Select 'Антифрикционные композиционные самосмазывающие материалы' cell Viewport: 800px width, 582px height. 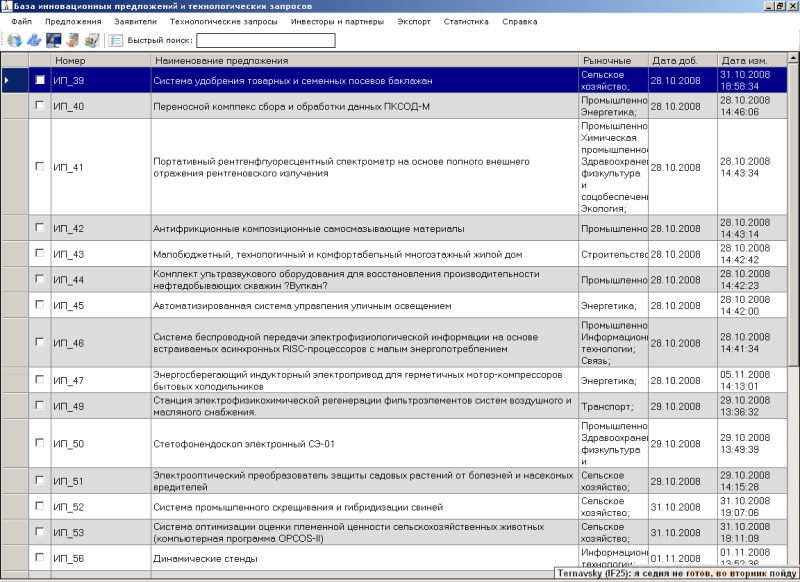[365, 229]
